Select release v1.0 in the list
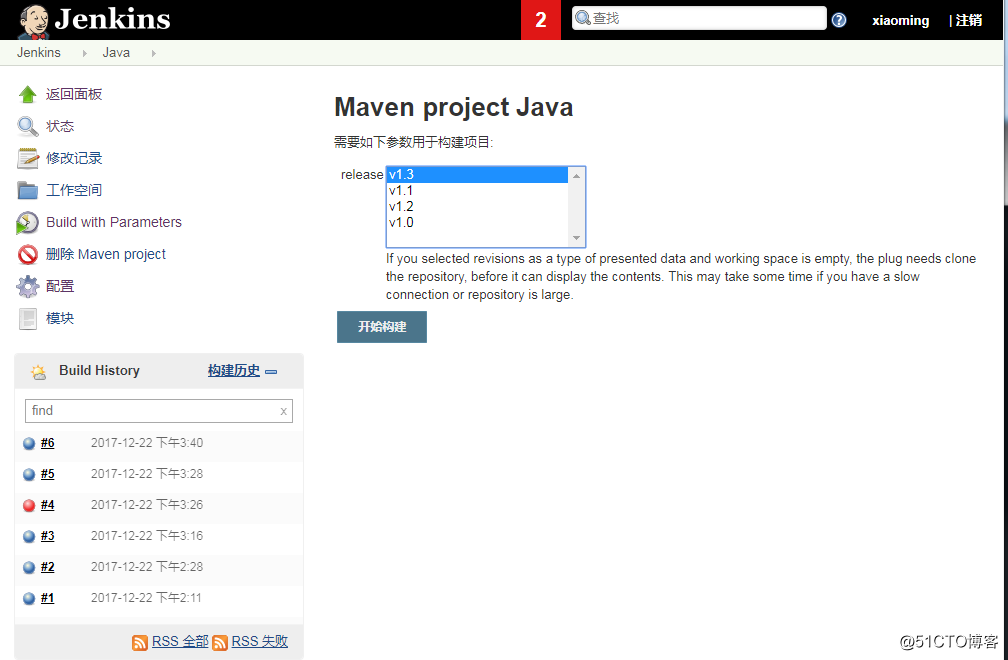 [x=477, y=222]
